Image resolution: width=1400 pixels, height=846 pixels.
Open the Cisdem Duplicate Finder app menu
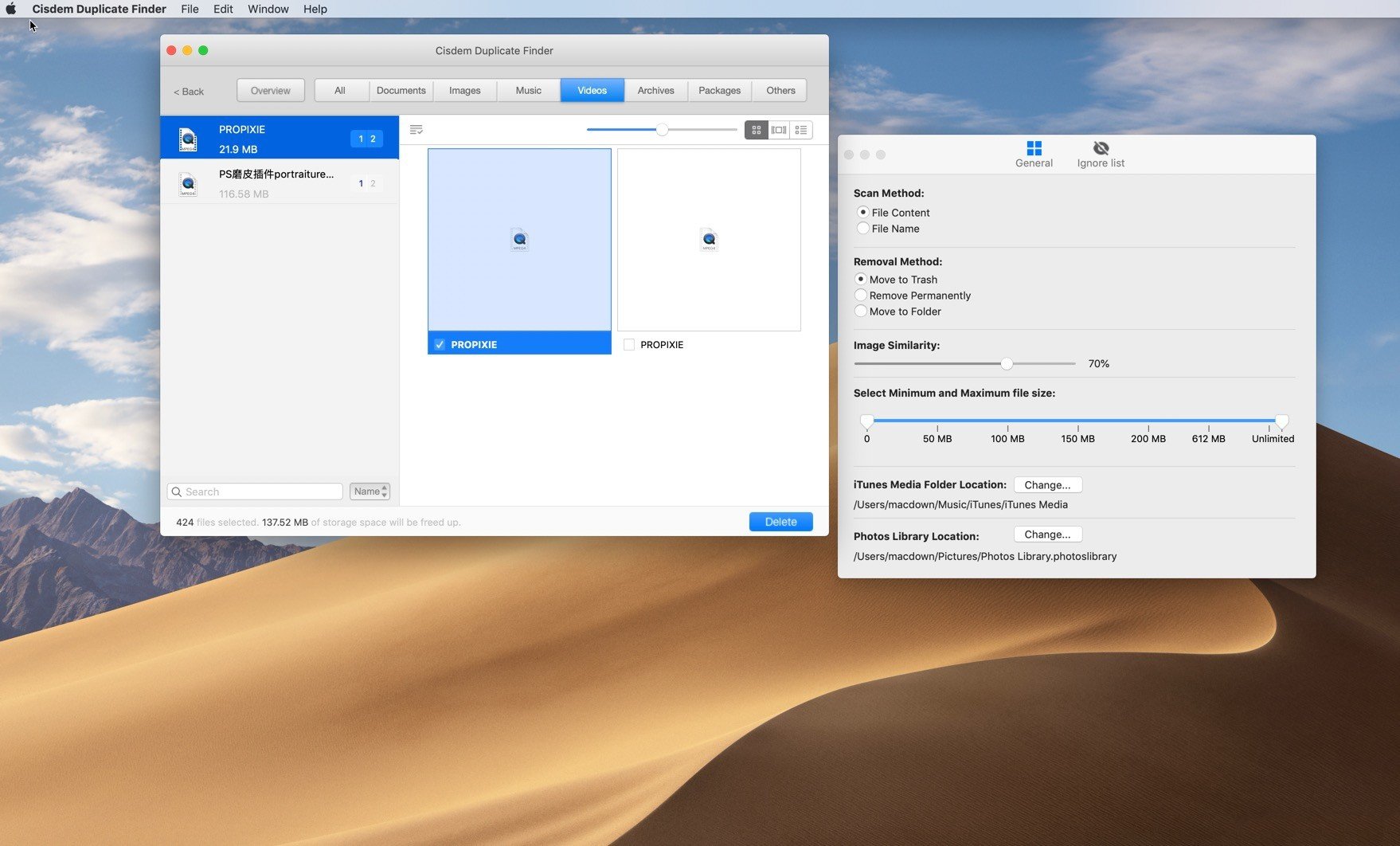pyautogui.click(x=99, y=9)
